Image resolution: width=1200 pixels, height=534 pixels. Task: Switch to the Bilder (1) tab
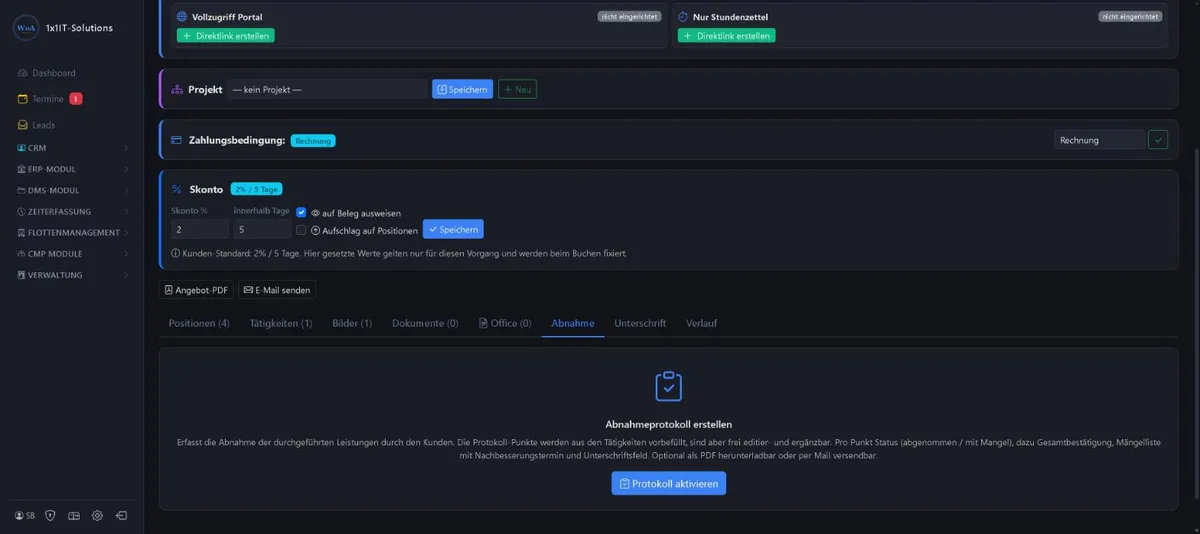[352, 323]
